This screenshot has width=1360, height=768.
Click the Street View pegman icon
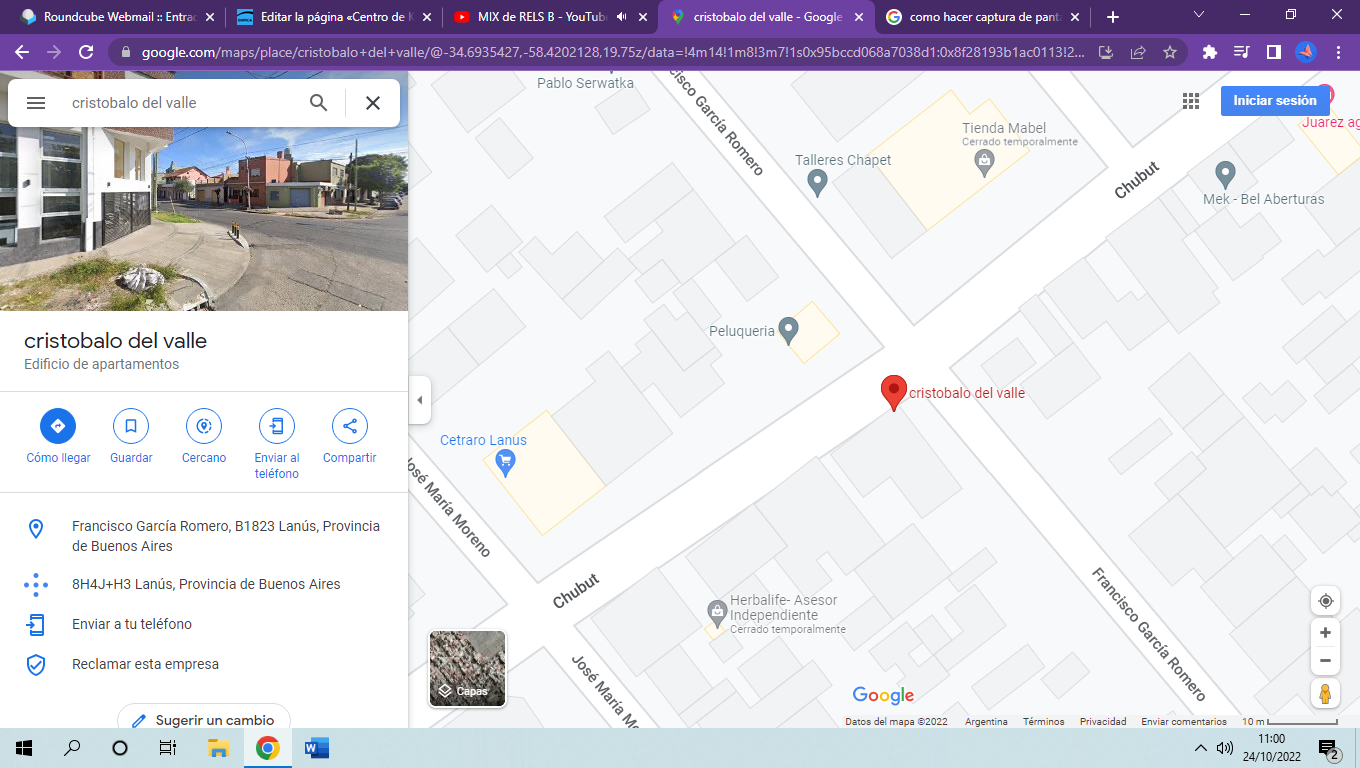click(x=1325, y=694)
